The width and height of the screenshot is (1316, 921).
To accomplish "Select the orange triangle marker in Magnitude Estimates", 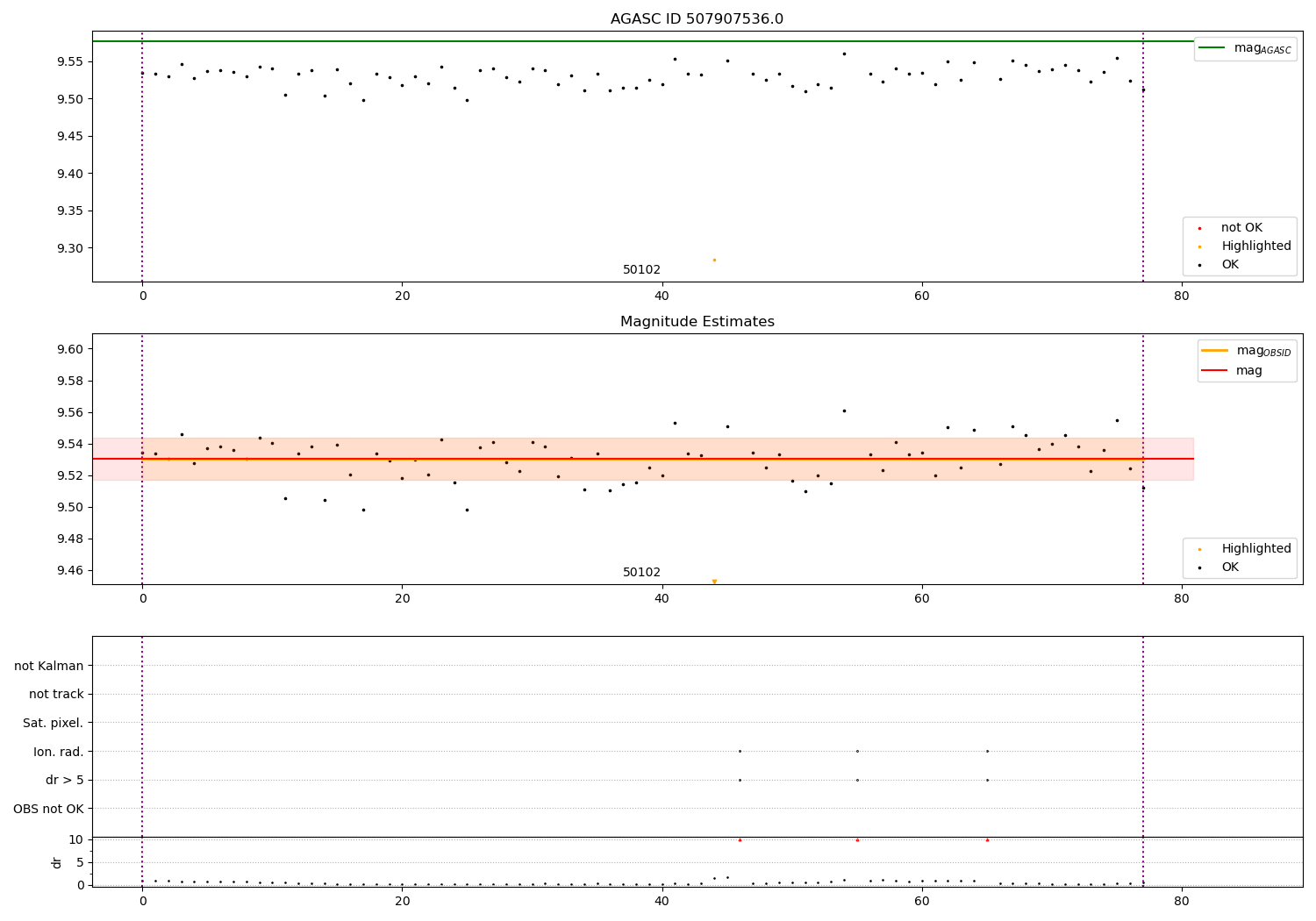I will (714, 582).
